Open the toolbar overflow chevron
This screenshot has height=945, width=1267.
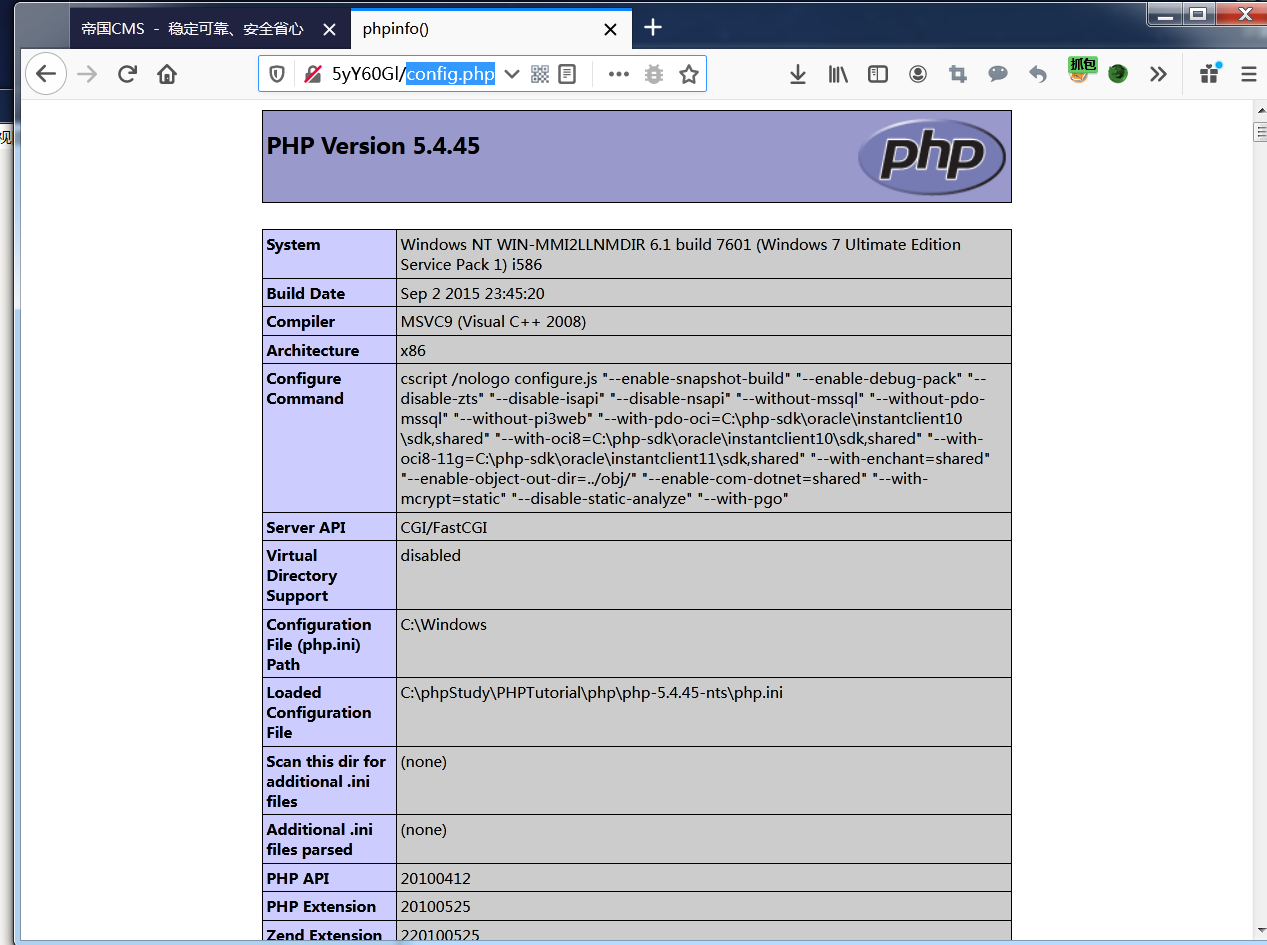(x=1158, y=73)
